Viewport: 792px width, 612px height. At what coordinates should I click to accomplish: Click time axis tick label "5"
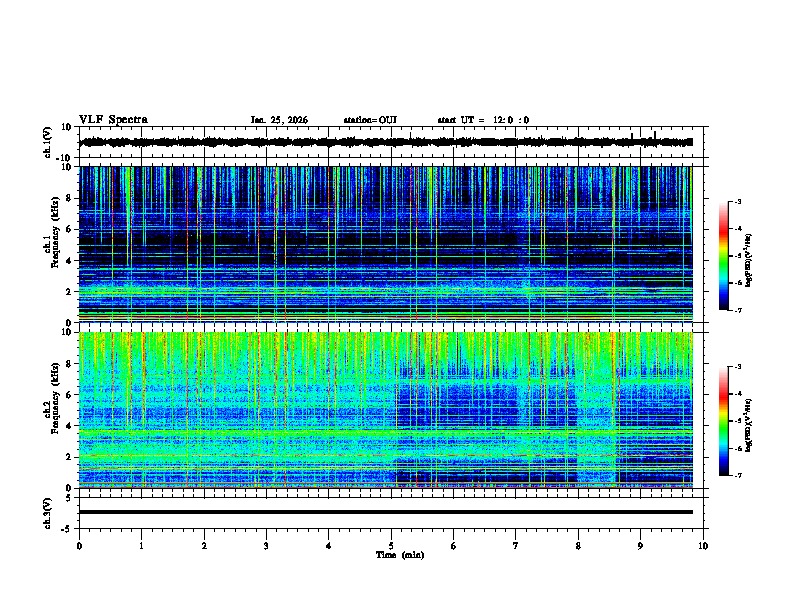pyautogui.click(x=391, y=546)
